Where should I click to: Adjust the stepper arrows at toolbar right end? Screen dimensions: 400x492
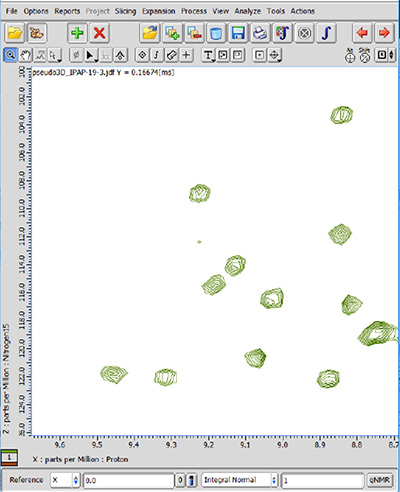coord(392,55)
